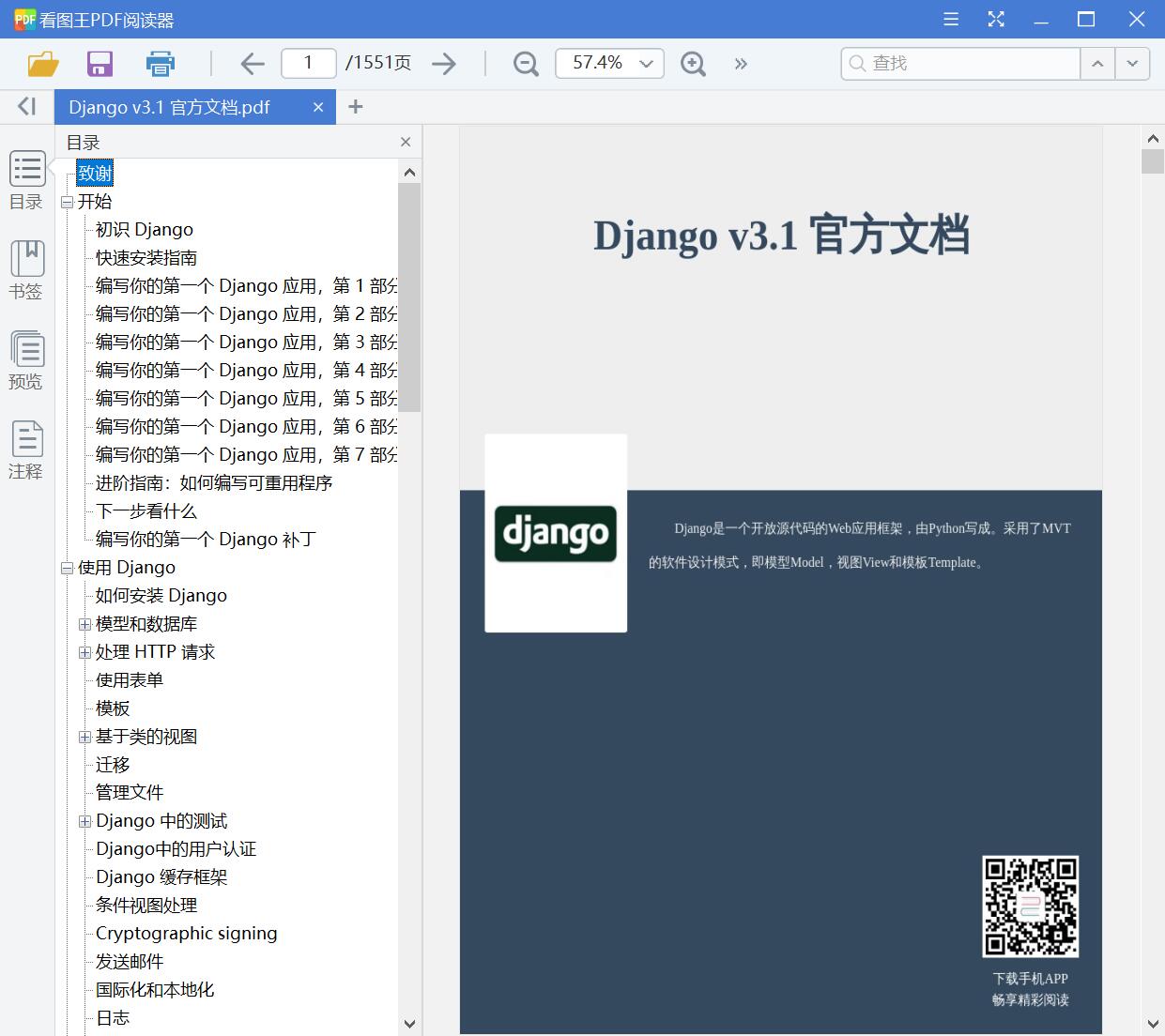The height and width of the screenshot is (1036, 1165).
Task: Jump to the next search result
Action: (1132, 64)
